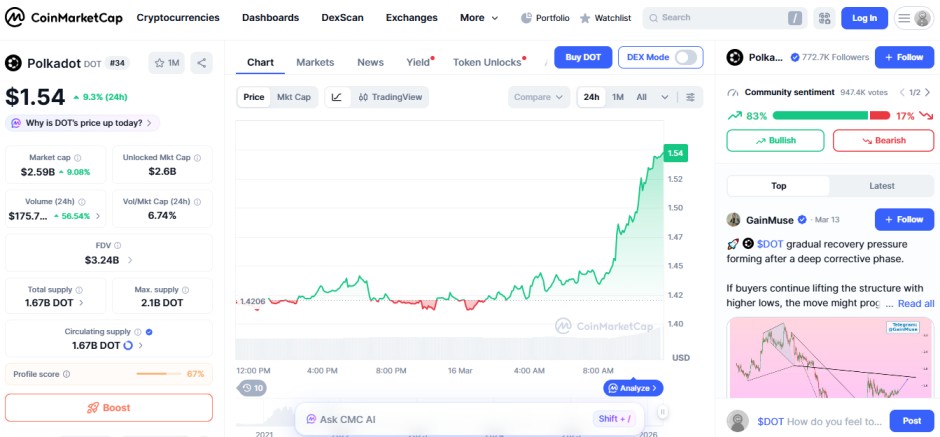940x437 pixels.
Task: Click FDV info icon
Action: [118, 246]
